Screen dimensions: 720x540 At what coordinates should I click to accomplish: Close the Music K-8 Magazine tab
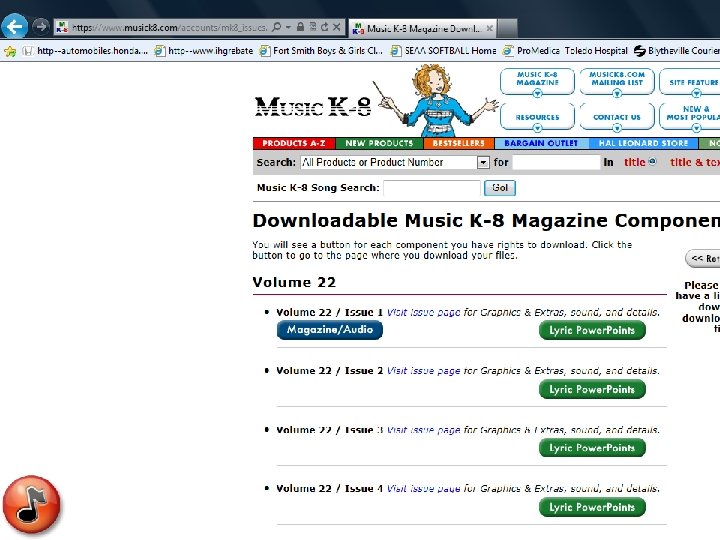[x=489, y=28]
